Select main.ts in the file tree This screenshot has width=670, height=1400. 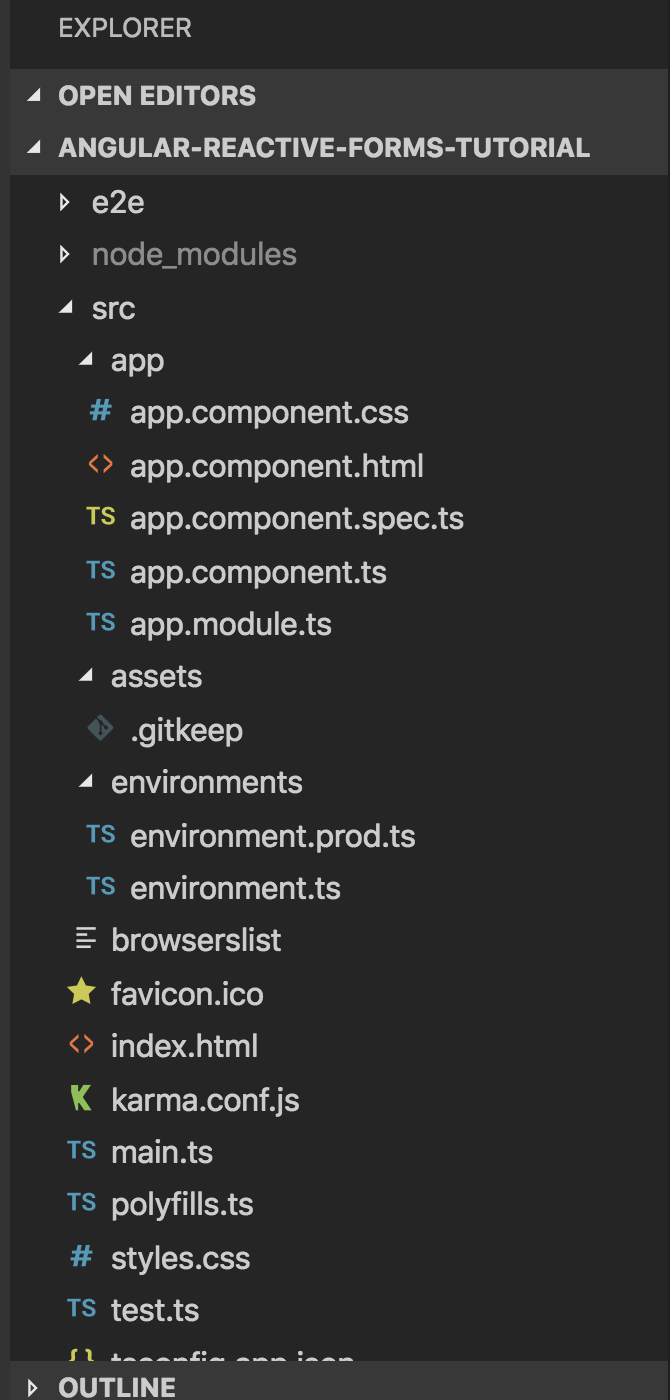162,1152
